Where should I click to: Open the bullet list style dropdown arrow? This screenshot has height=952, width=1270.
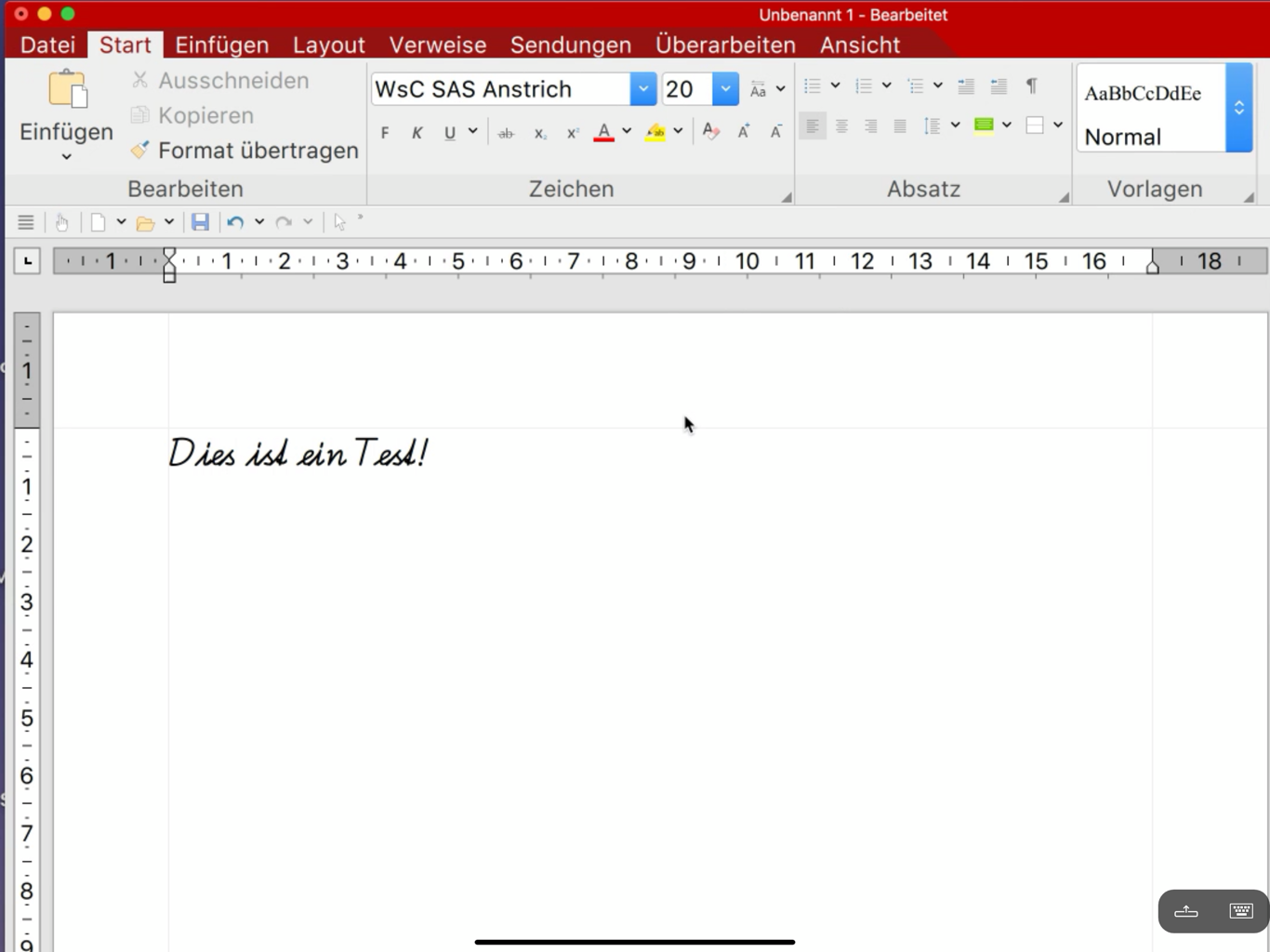(835, 86)
